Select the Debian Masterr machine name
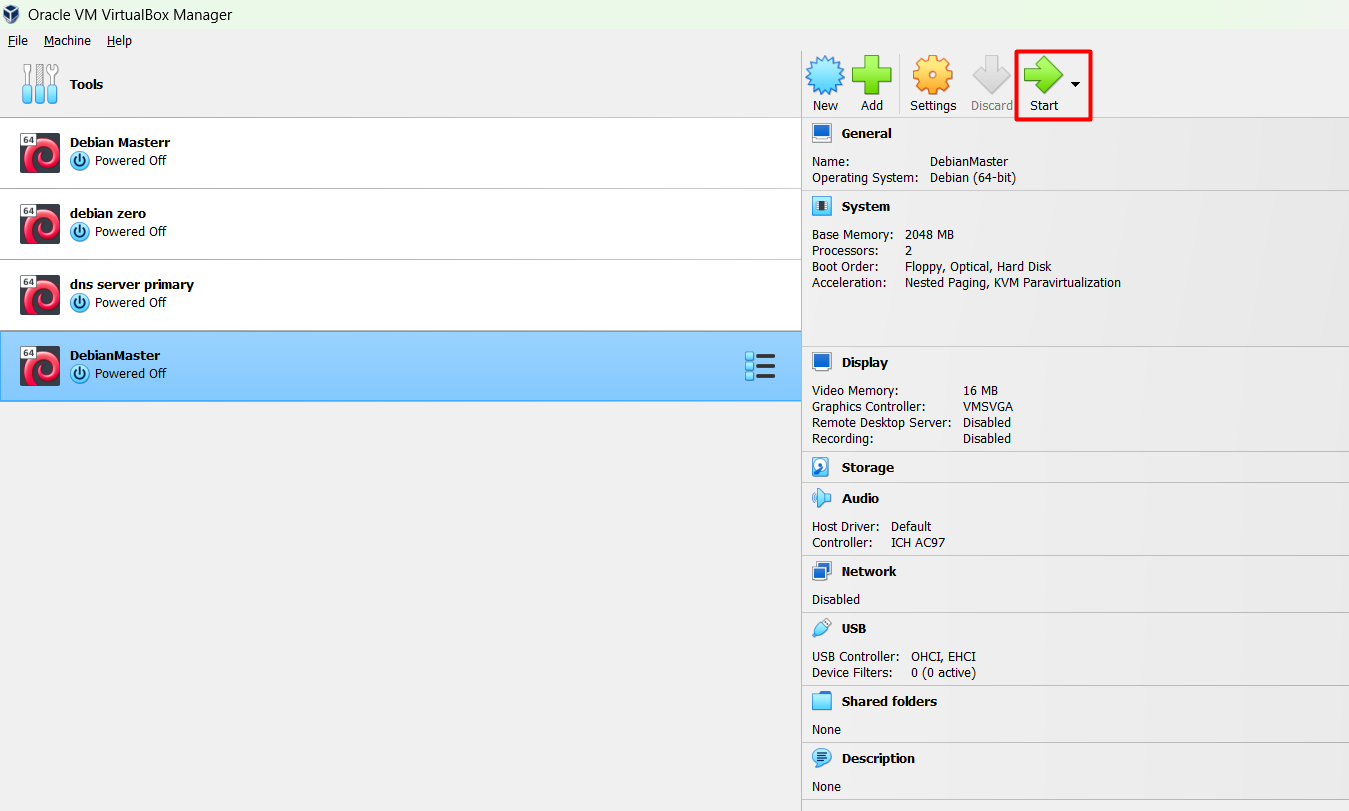Viewport: 1349px width, 811px height. click(120, 142)
